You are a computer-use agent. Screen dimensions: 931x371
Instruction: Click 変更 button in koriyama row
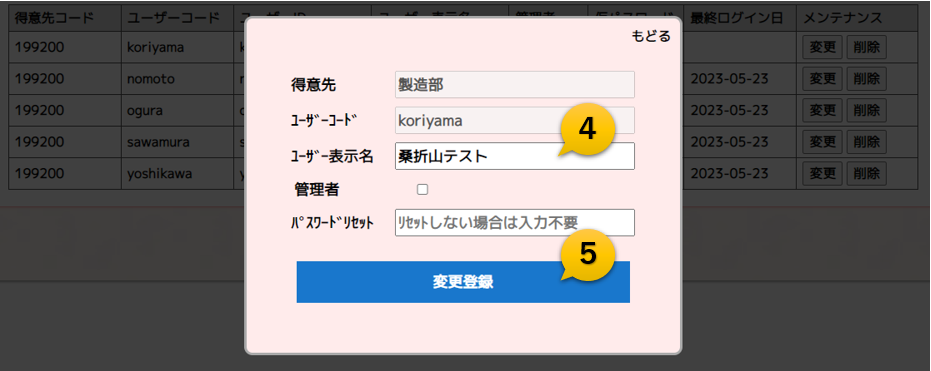click(x=823, y=47)
